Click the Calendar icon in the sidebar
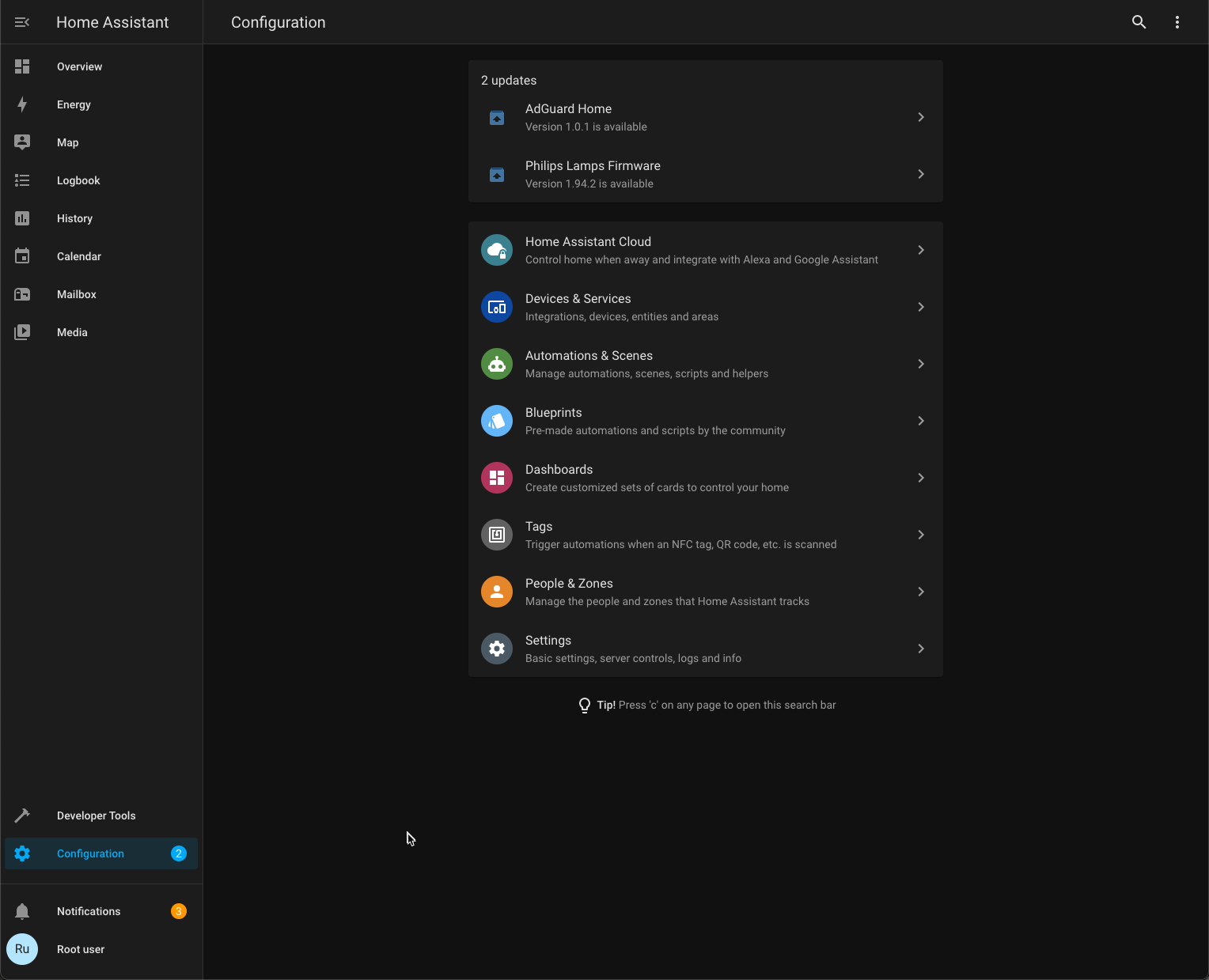This screenshot has height=980, width=1209. click(x=22, y=256)
